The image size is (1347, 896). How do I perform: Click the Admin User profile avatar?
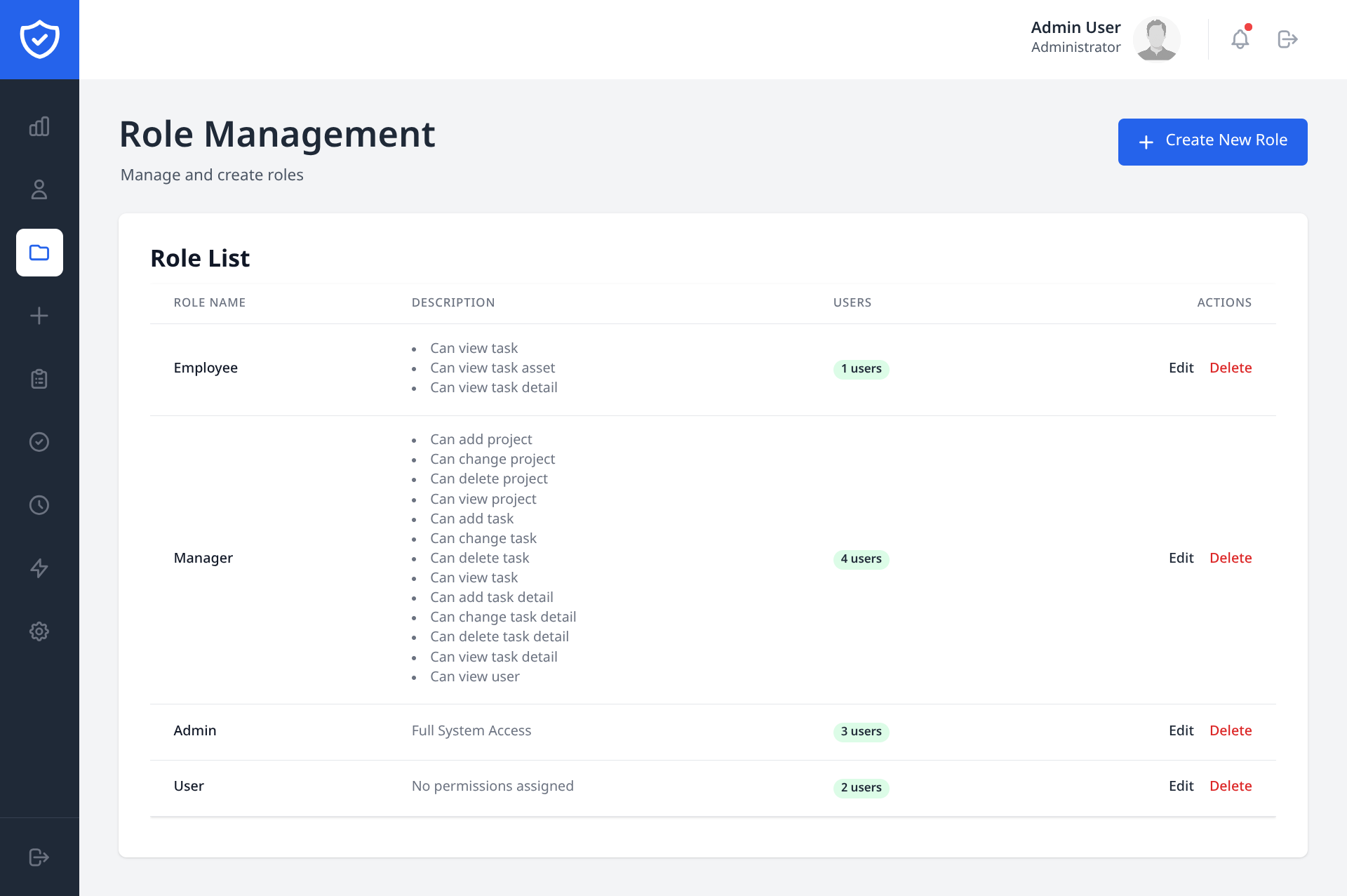pos(1157,39)
